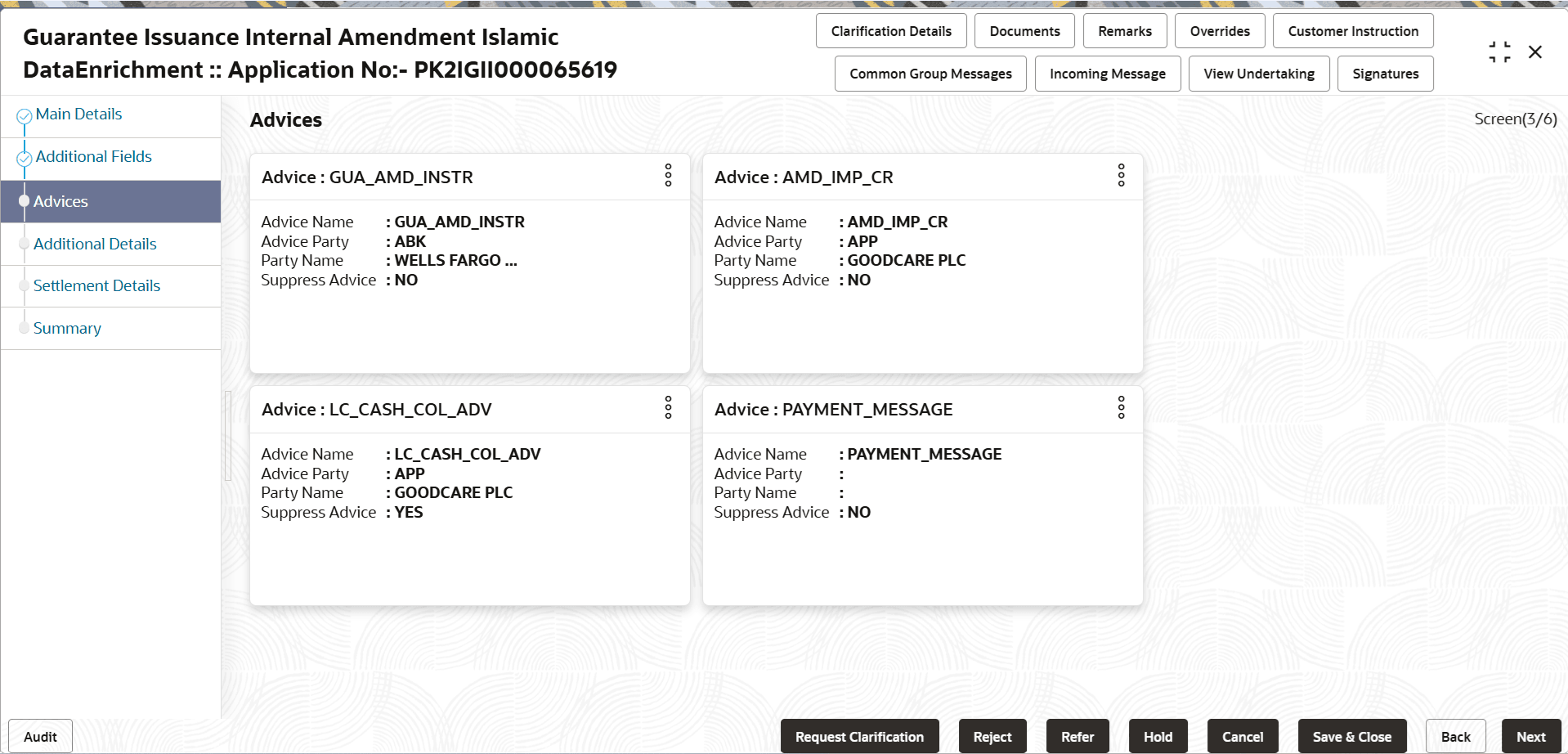Open the Documents panel
The width and height of the screenshot is (1568, 754).
[1024, 31]
